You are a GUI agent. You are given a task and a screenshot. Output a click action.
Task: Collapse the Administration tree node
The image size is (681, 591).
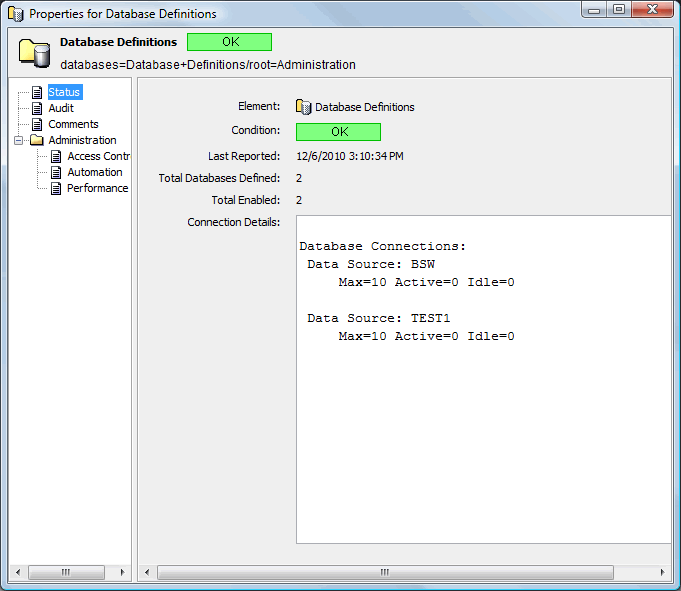(18, 140)
